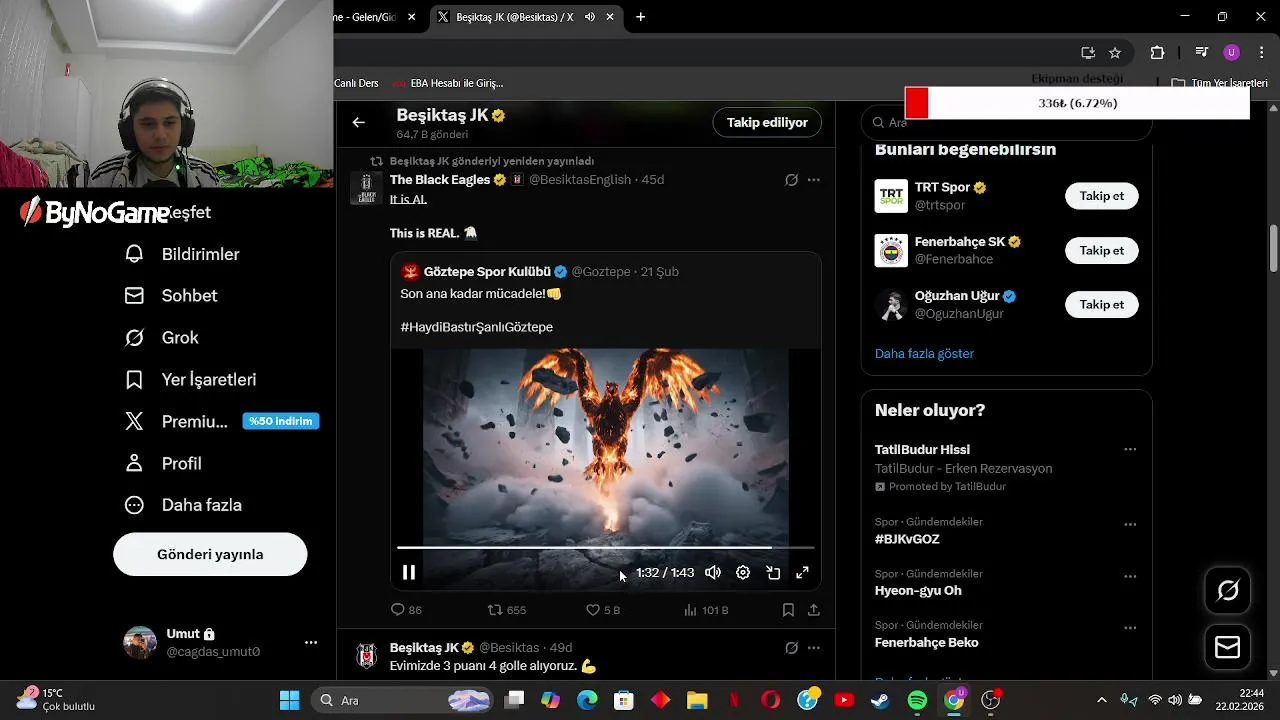Open a new browser tab

pyautogui.click(x=640, y=17)
